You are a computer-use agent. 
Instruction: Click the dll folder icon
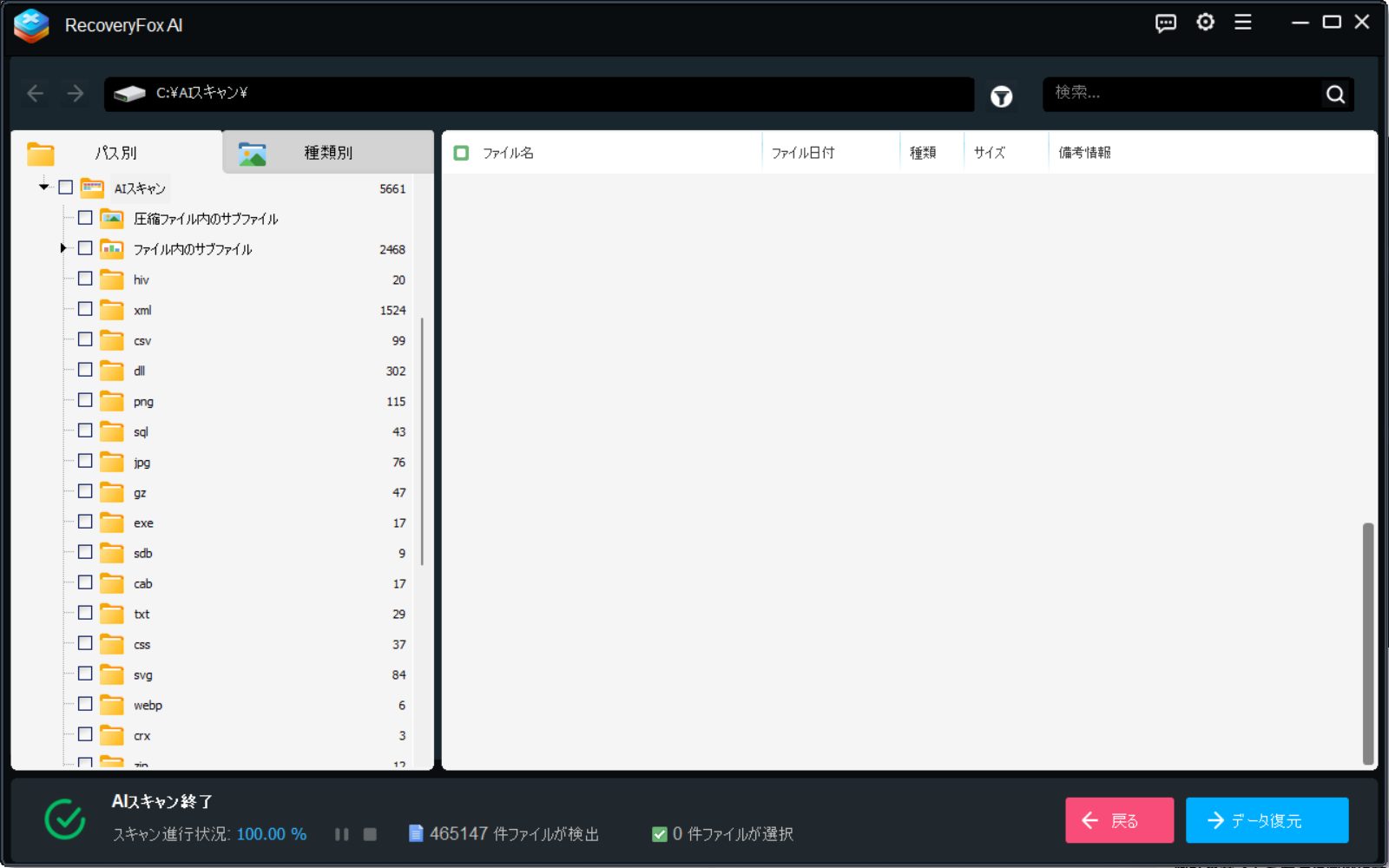[x=111, y=370]
